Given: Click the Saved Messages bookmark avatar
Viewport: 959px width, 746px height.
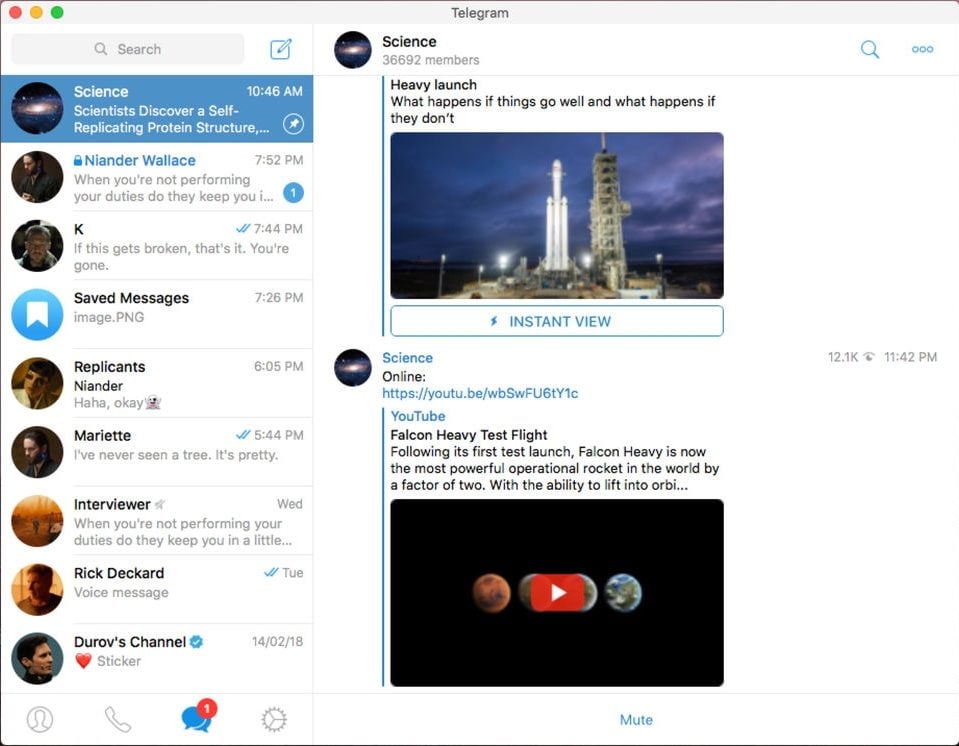Looking at the screenshot, I should click(37, 314).
